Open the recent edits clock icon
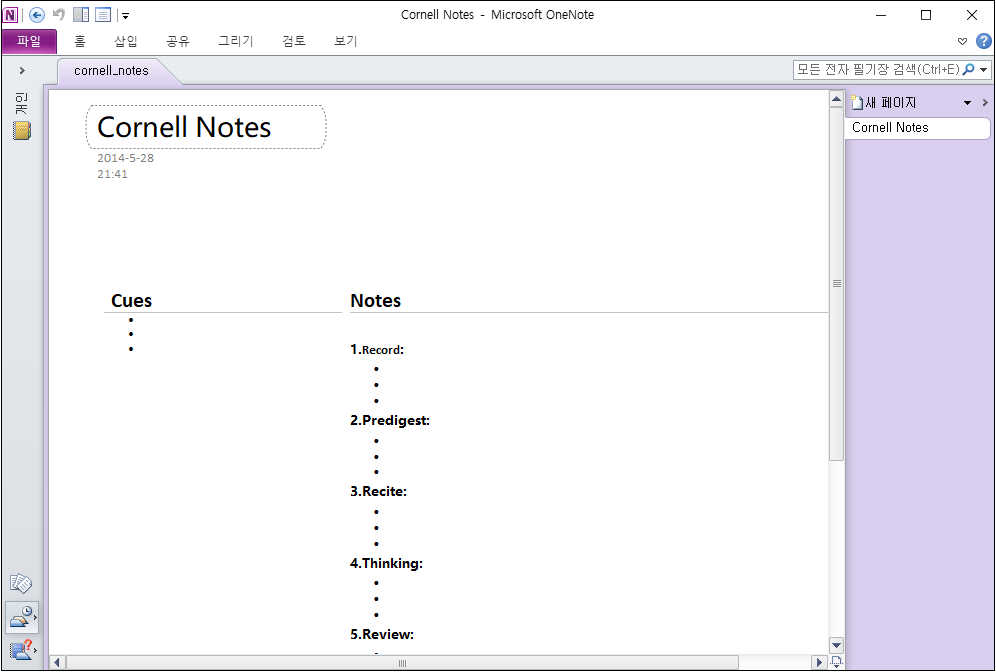 pyautogui.click(x=22, y=617)
